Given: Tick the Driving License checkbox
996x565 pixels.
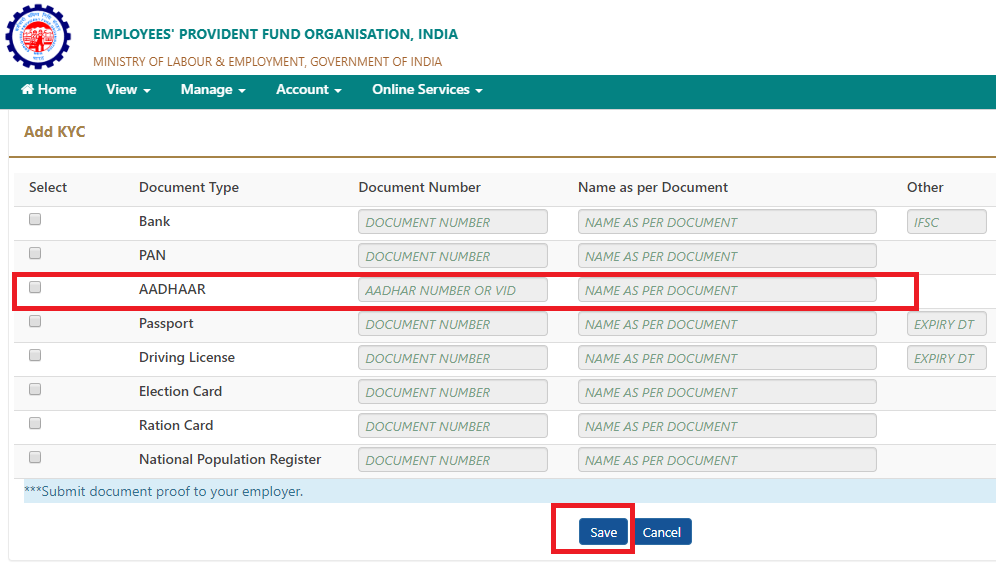Looking at the screenshot, I should 35,355.
